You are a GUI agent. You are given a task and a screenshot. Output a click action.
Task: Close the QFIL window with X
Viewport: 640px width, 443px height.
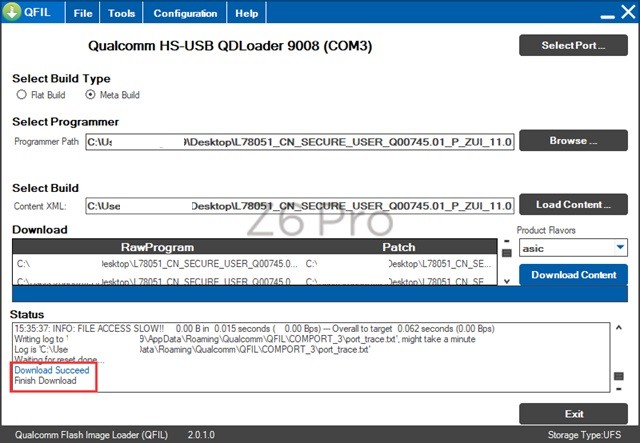coord(628,12)
